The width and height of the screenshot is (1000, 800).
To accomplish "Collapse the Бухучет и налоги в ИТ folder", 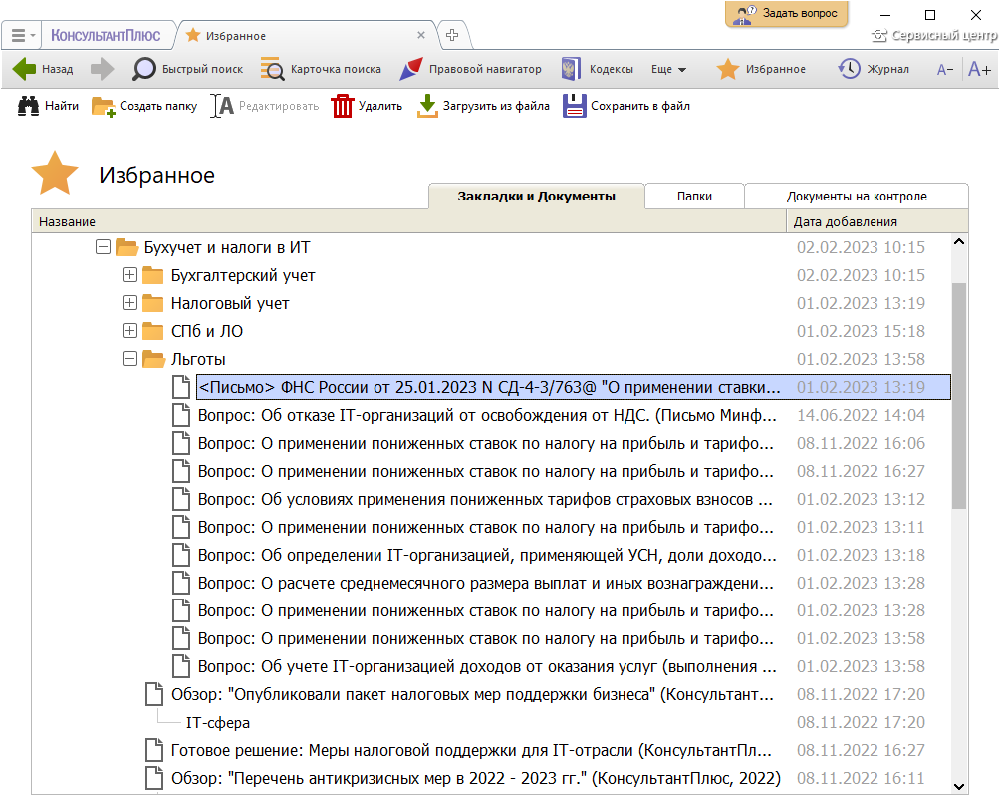I will pos(103,247).
